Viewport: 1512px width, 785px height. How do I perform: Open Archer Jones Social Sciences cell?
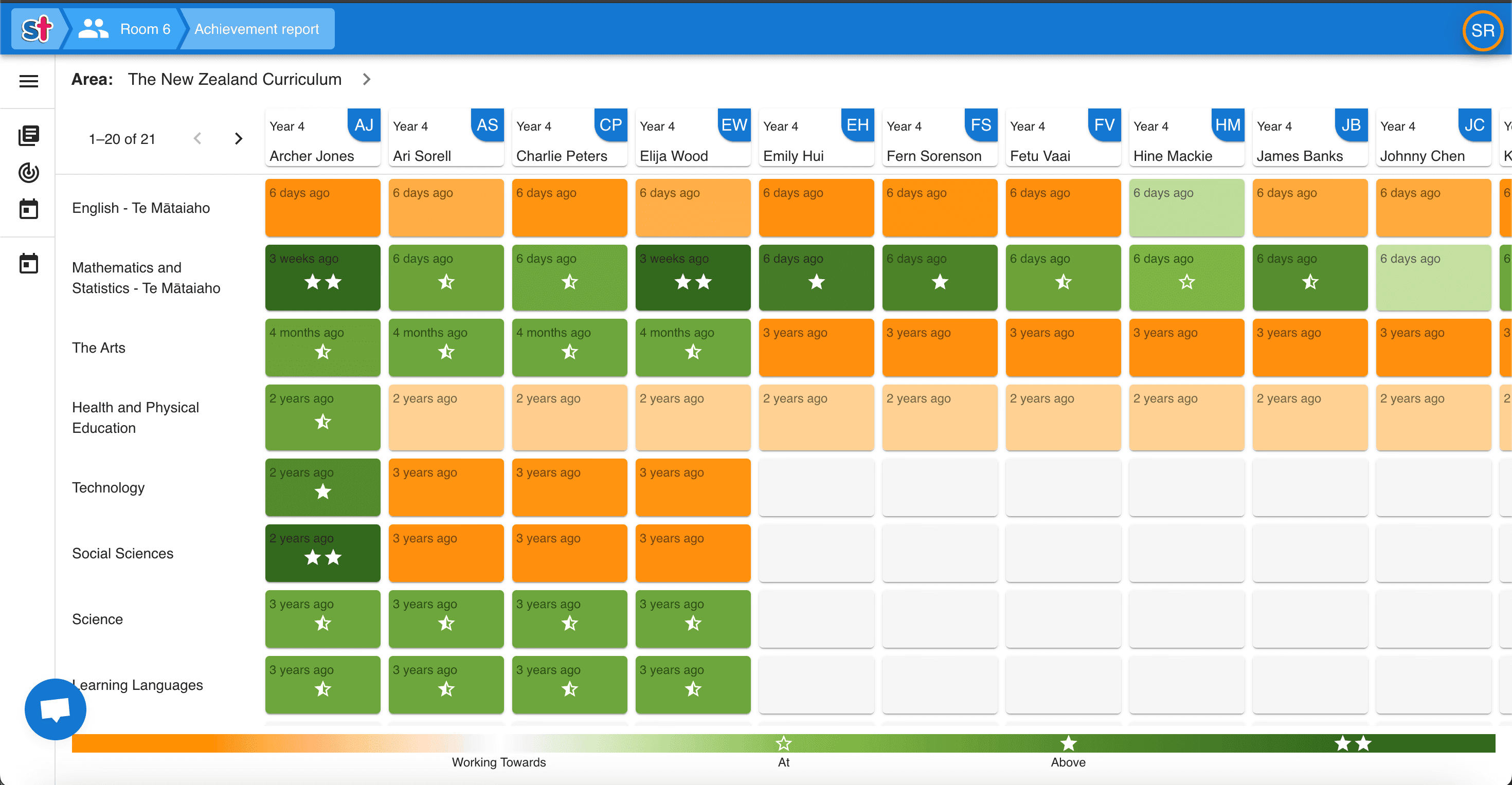pyautogui.click(x=322, y=553)
